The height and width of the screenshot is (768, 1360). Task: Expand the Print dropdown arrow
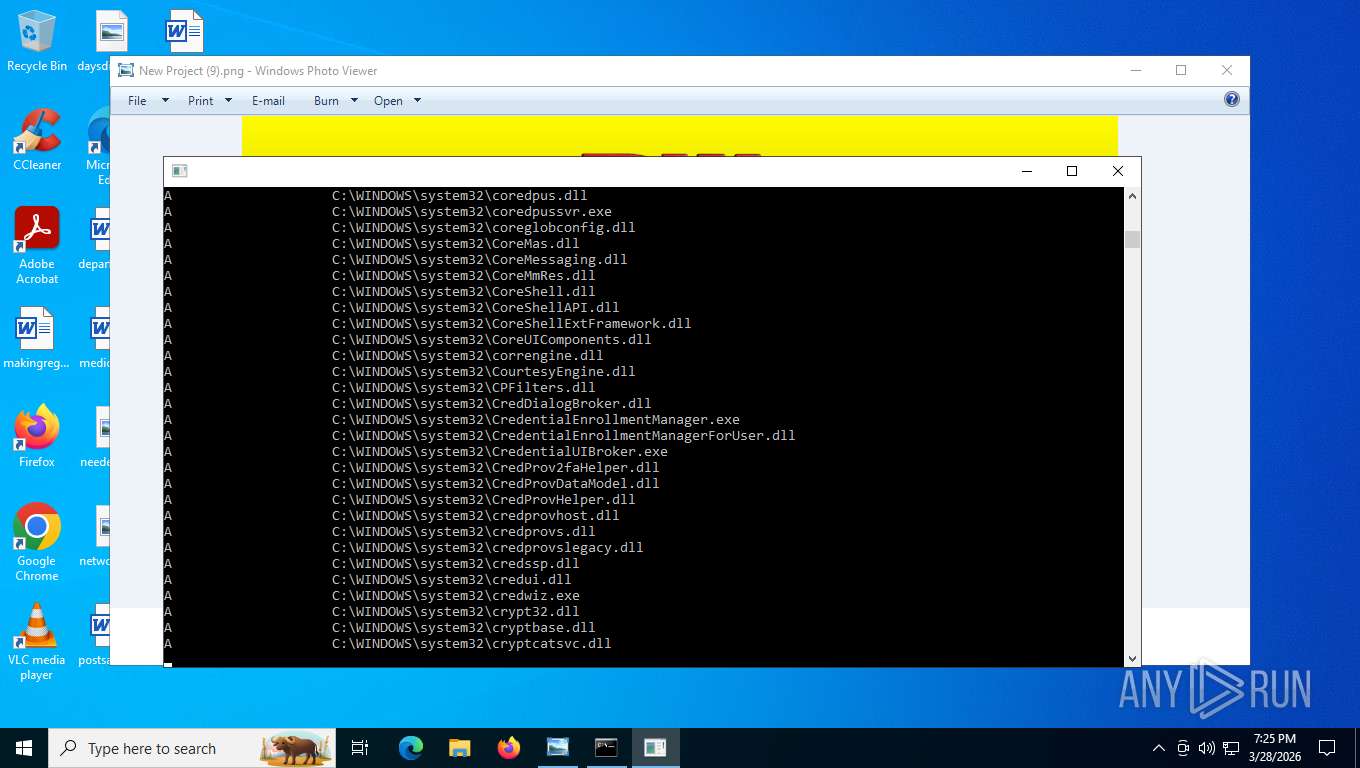click(228, 101)
